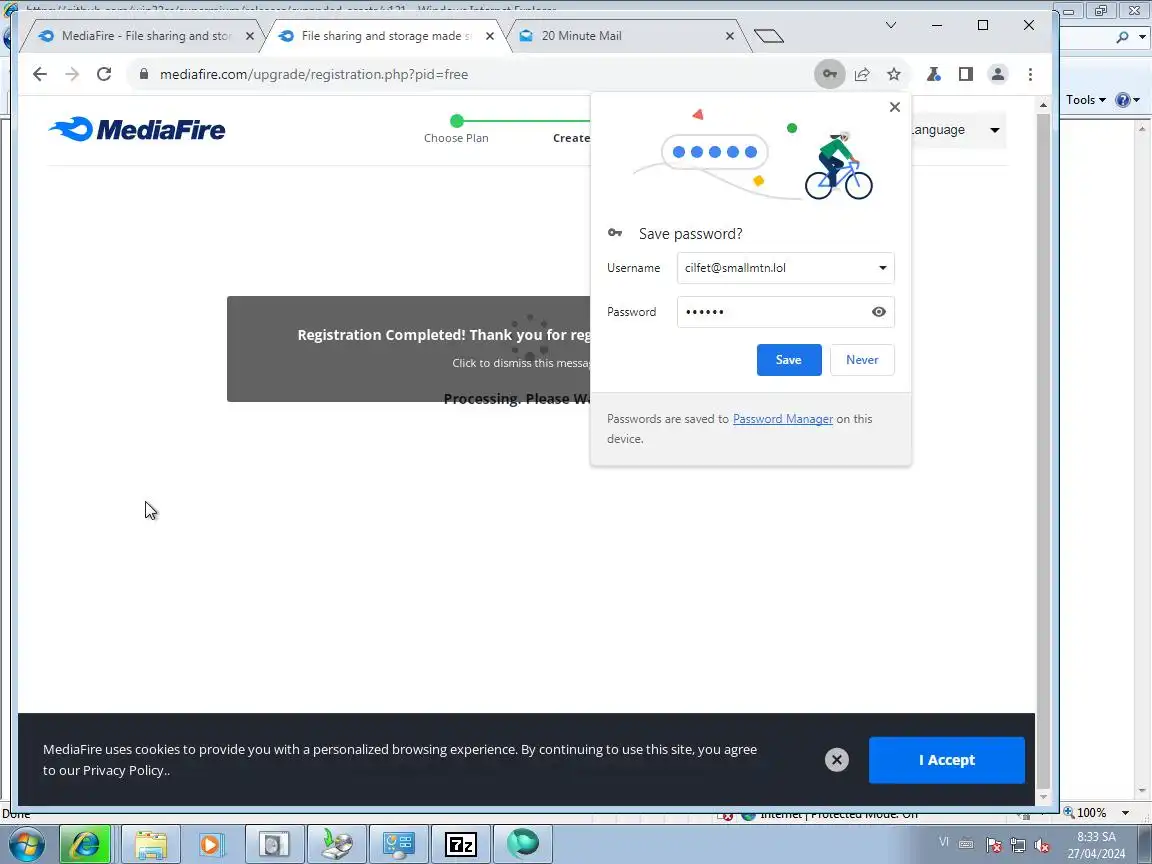Open the 7-Zip taskbar icon
Image resolution: width=1152 pixels, height=864 pixels.
tap(461, 845)
